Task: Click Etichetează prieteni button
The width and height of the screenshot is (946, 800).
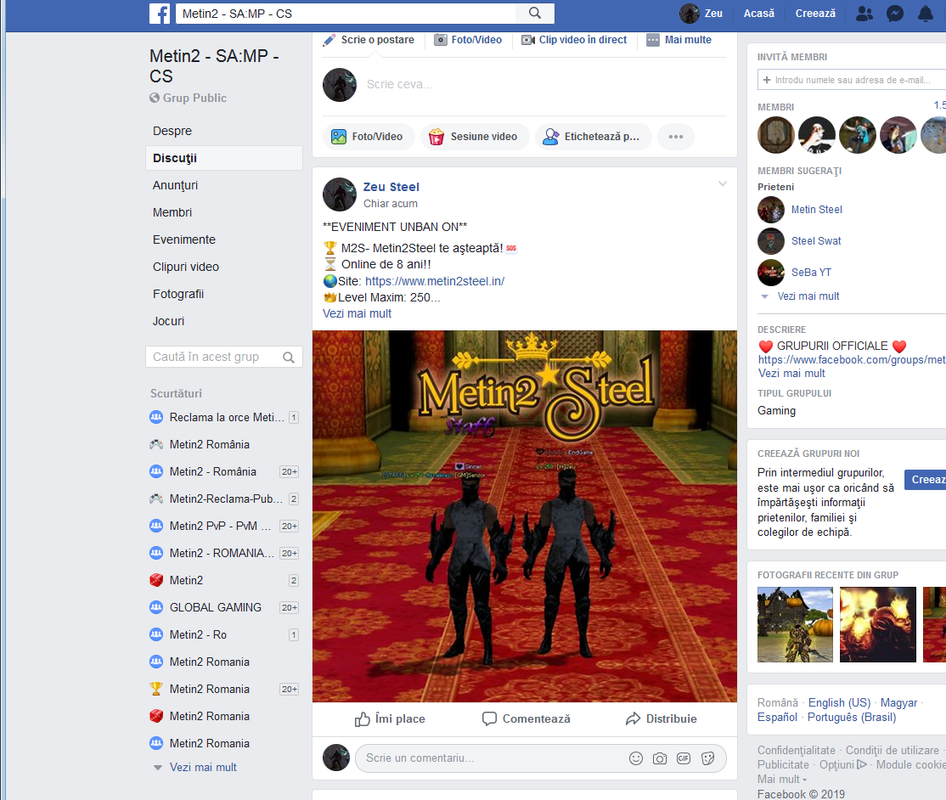Action: [x=594, y=136]
